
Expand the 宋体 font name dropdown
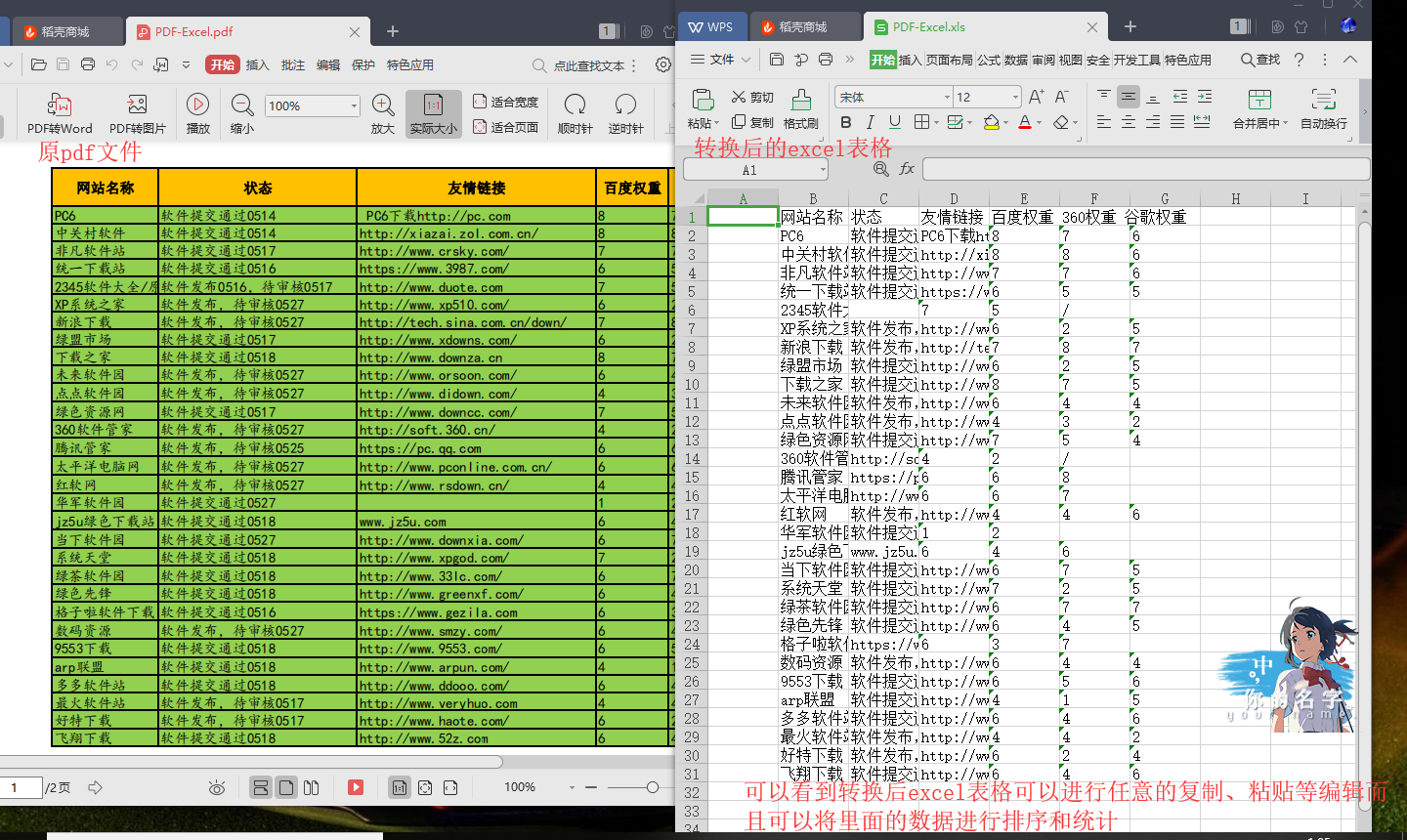click(947, 97)
